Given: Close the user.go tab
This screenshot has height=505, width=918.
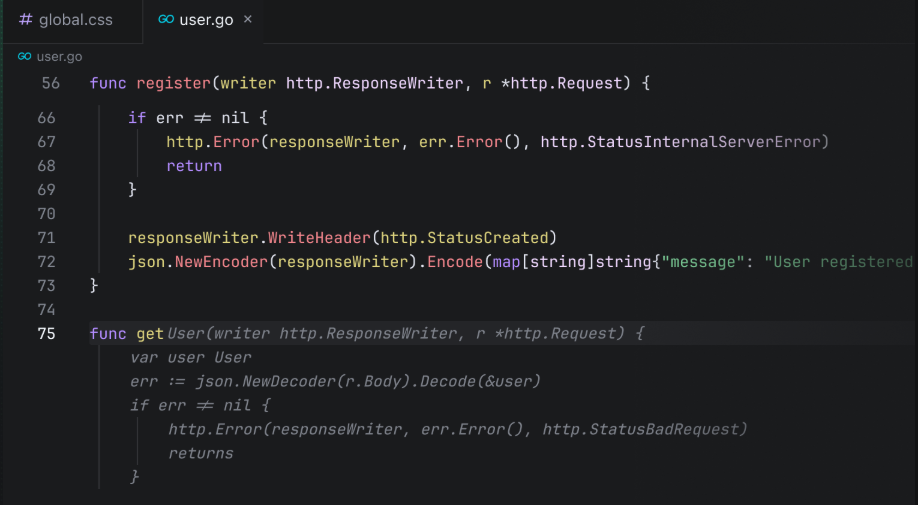Looking at the screenshot, I should tap(248, 19).
